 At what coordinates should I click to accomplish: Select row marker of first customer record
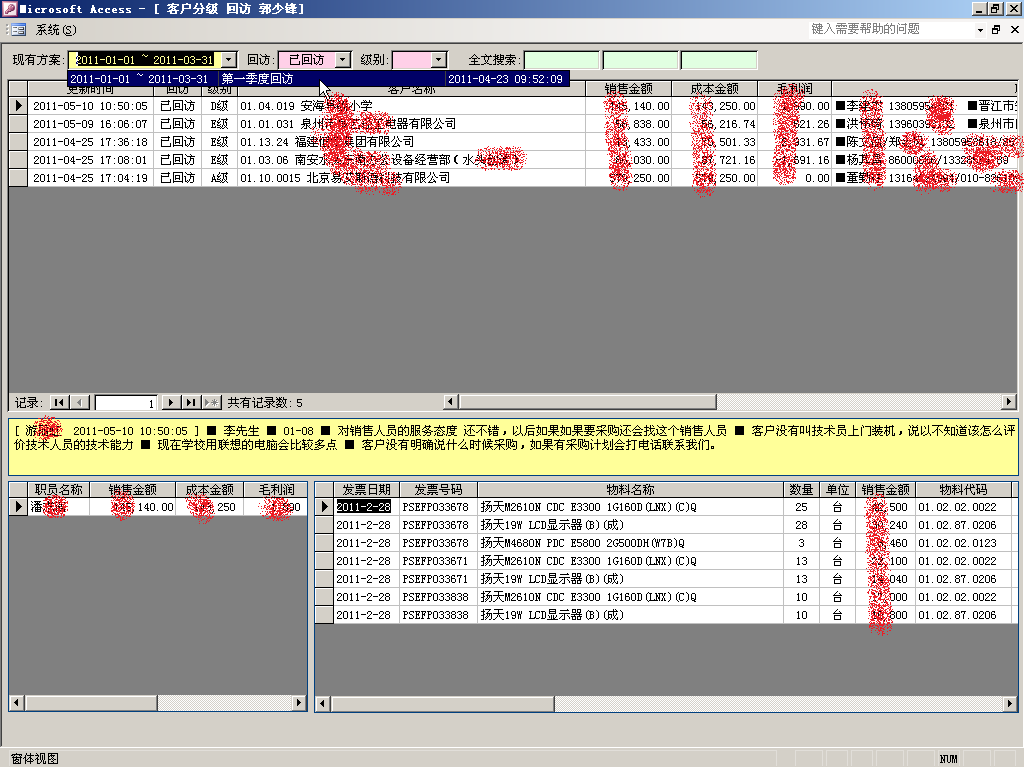coord(18,106)
